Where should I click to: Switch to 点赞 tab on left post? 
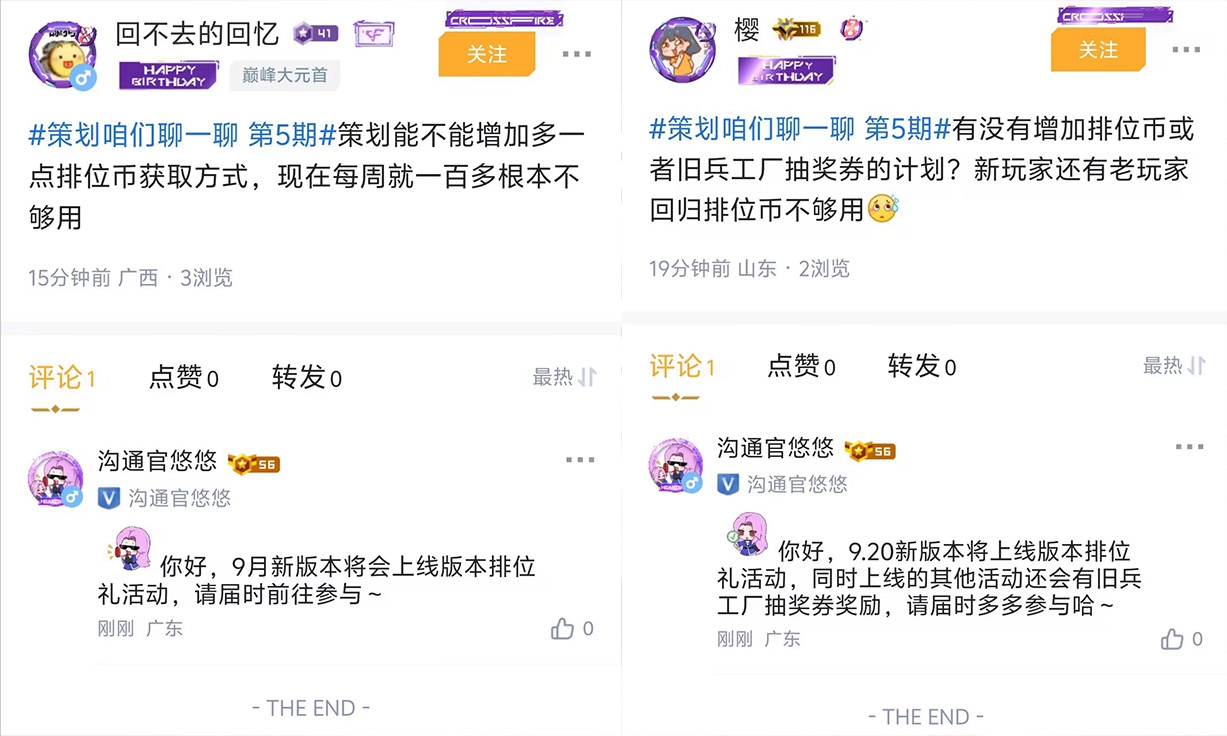pyautogui.click(x=184, y=377)
